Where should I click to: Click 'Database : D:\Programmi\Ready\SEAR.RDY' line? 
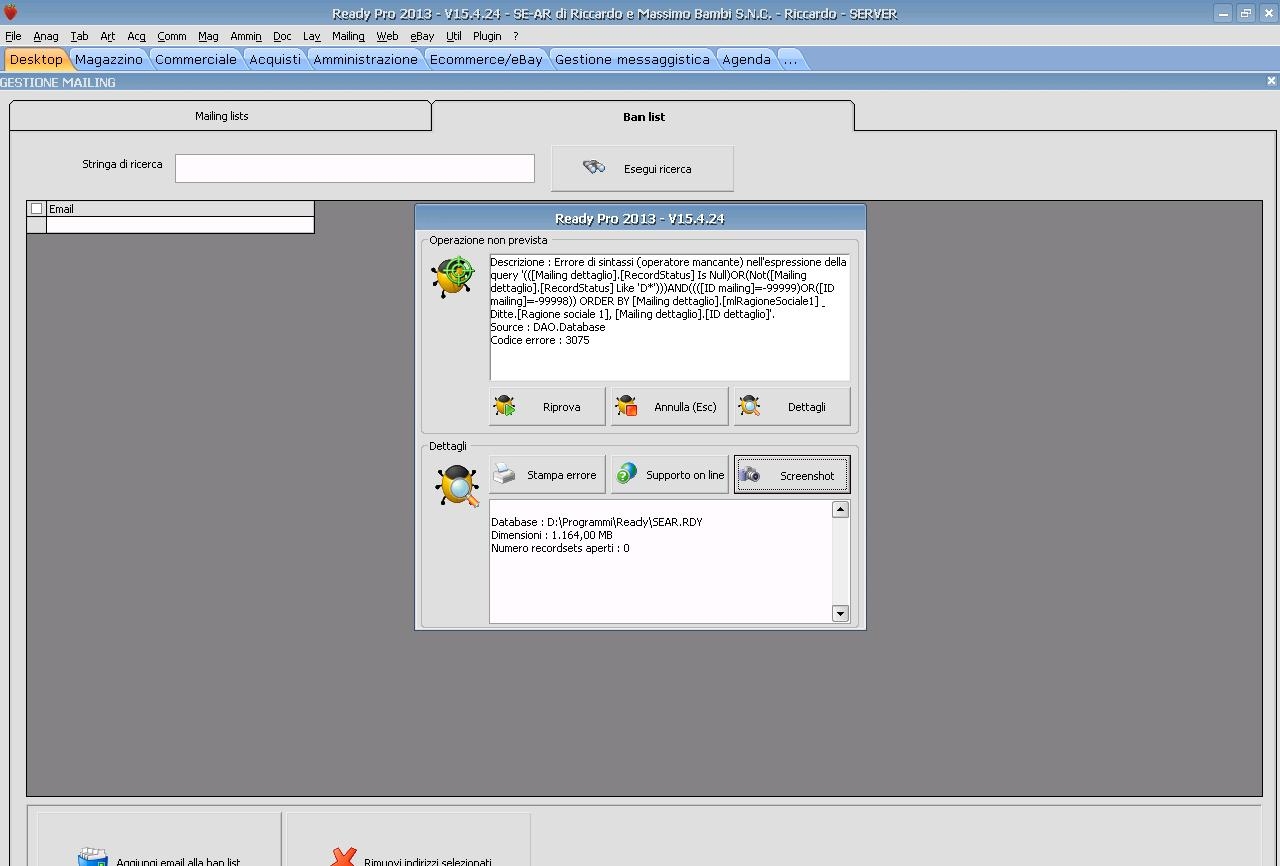click(x=596, y=522)
